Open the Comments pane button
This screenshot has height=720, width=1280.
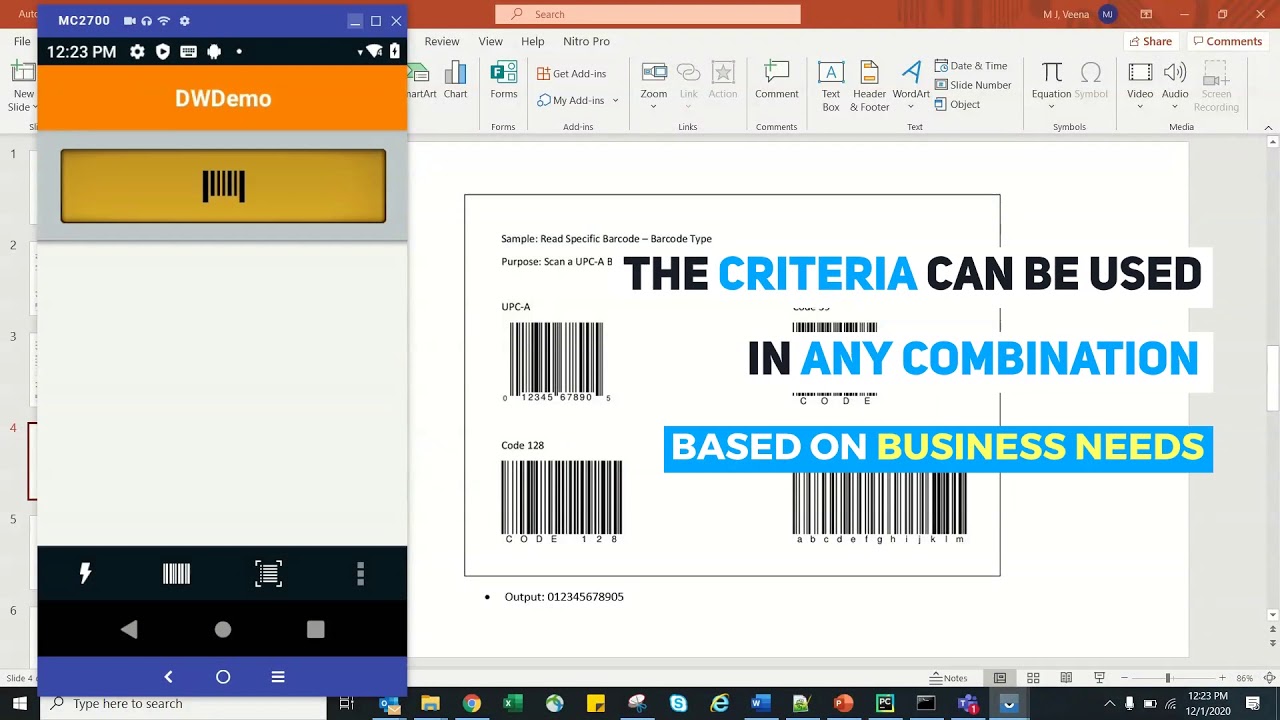1227,41
